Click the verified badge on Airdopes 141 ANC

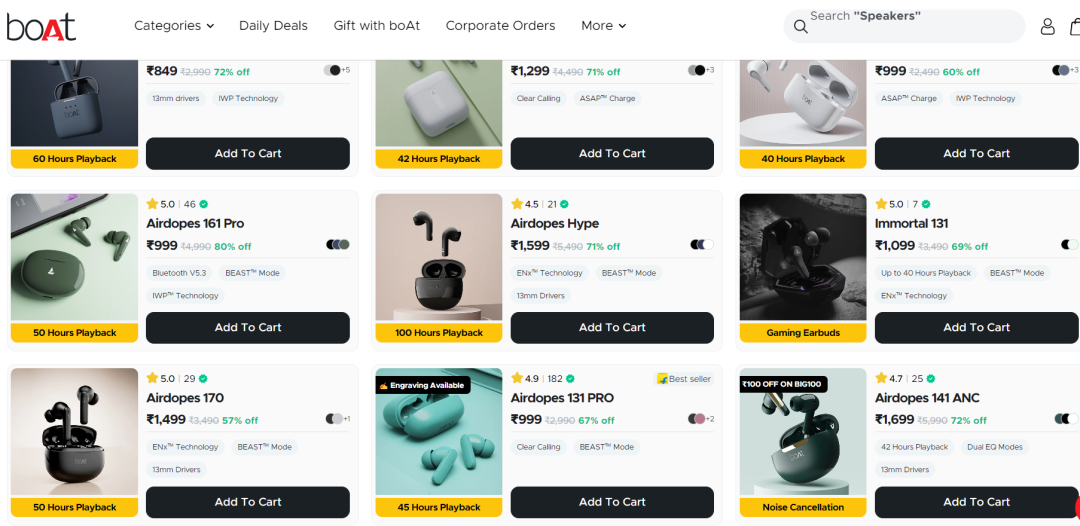[x=931, y=379]
